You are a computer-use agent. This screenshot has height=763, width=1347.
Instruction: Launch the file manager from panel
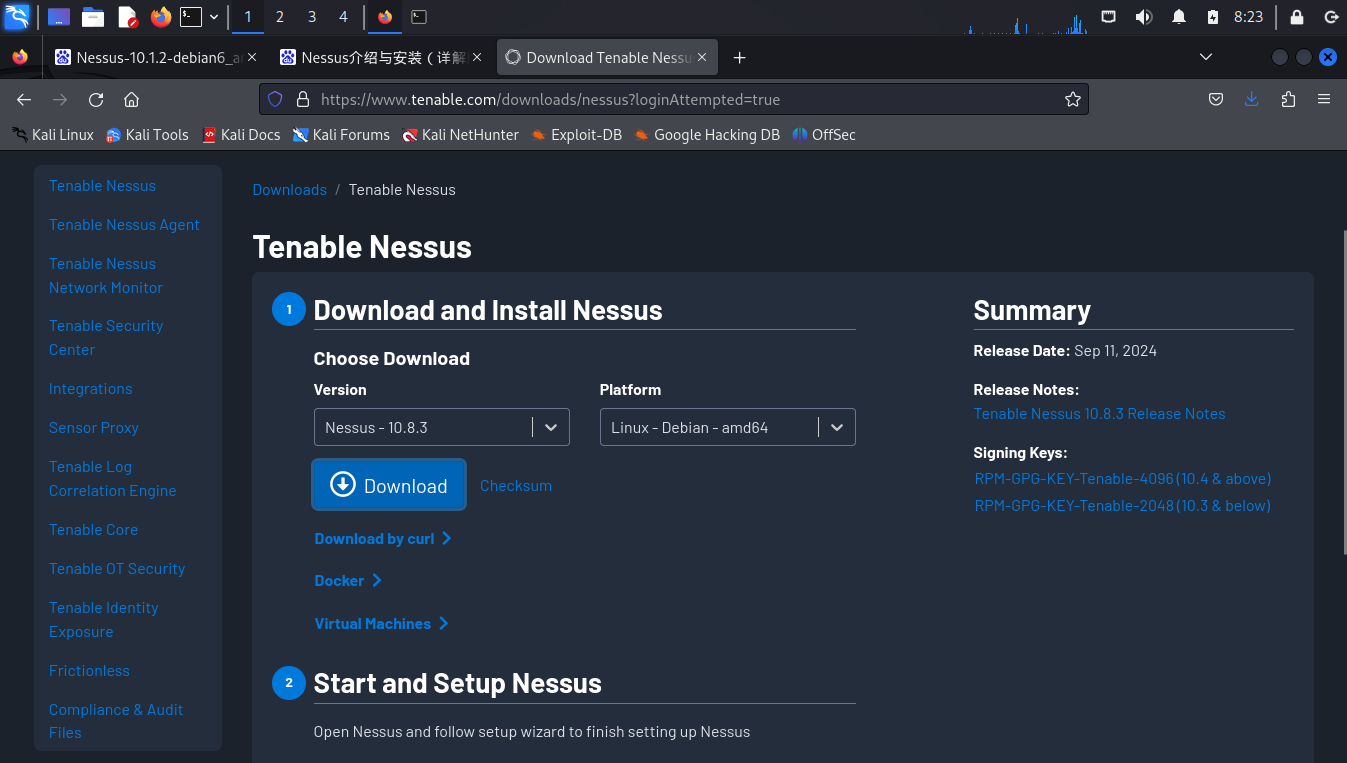93,17
